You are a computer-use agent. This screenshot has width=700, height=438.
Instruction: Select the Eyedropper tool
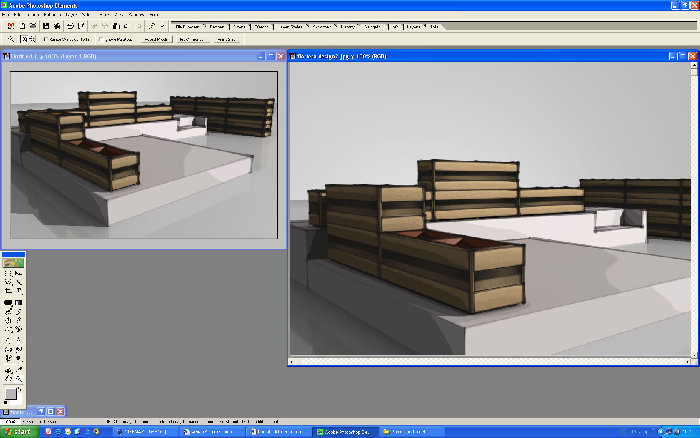coord(19,369)
